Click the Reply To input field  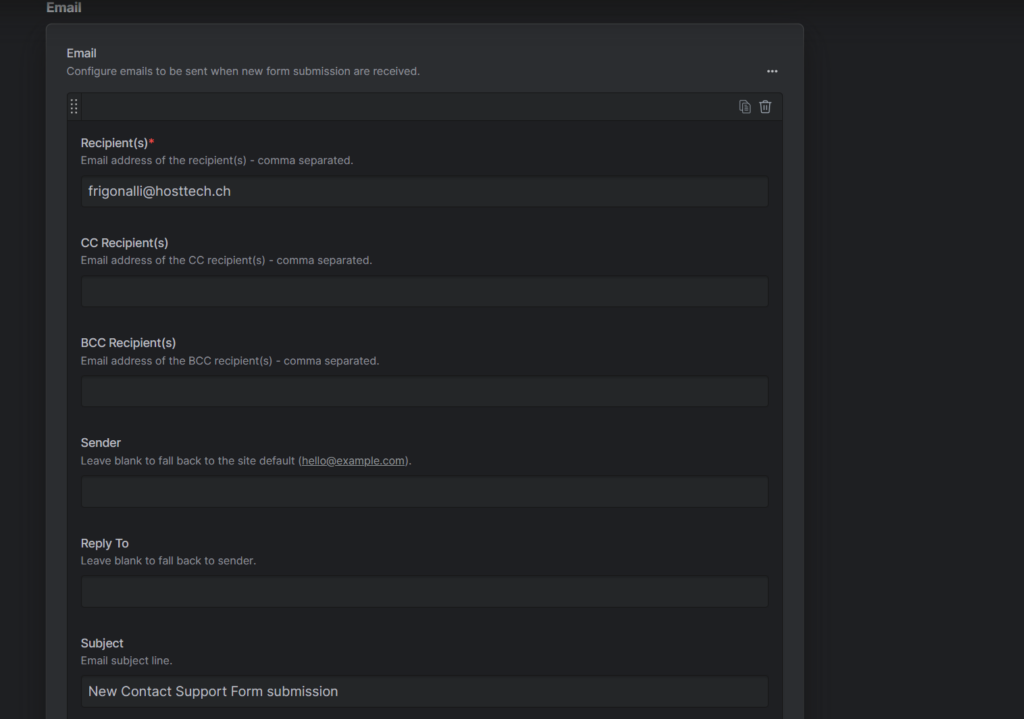pyautogui.click(x=424, y=591)
